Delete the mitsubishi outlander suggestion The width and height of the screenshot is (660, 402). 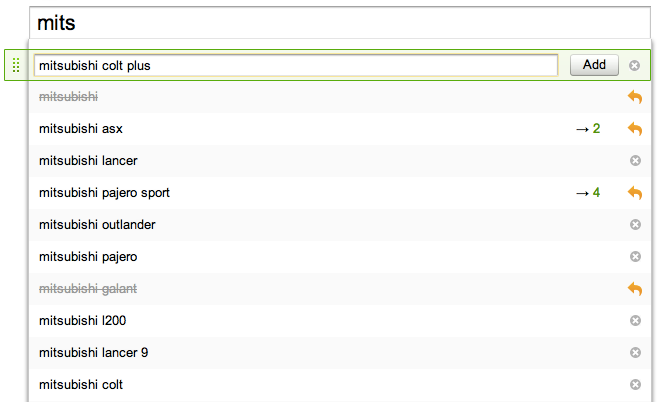tap(635, 224)
